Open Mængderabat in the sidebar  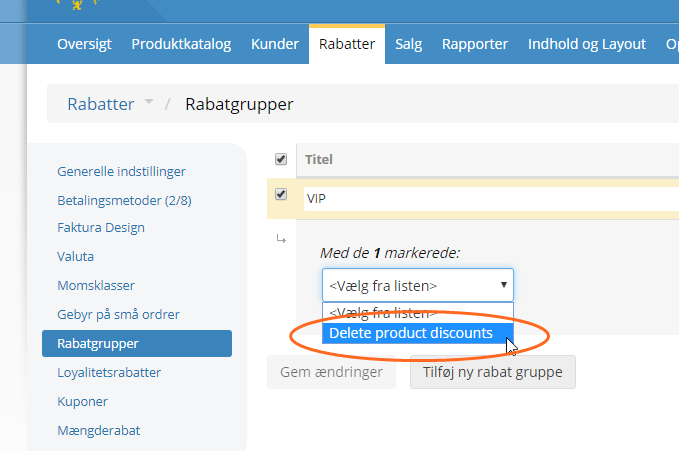pos(99,431)
